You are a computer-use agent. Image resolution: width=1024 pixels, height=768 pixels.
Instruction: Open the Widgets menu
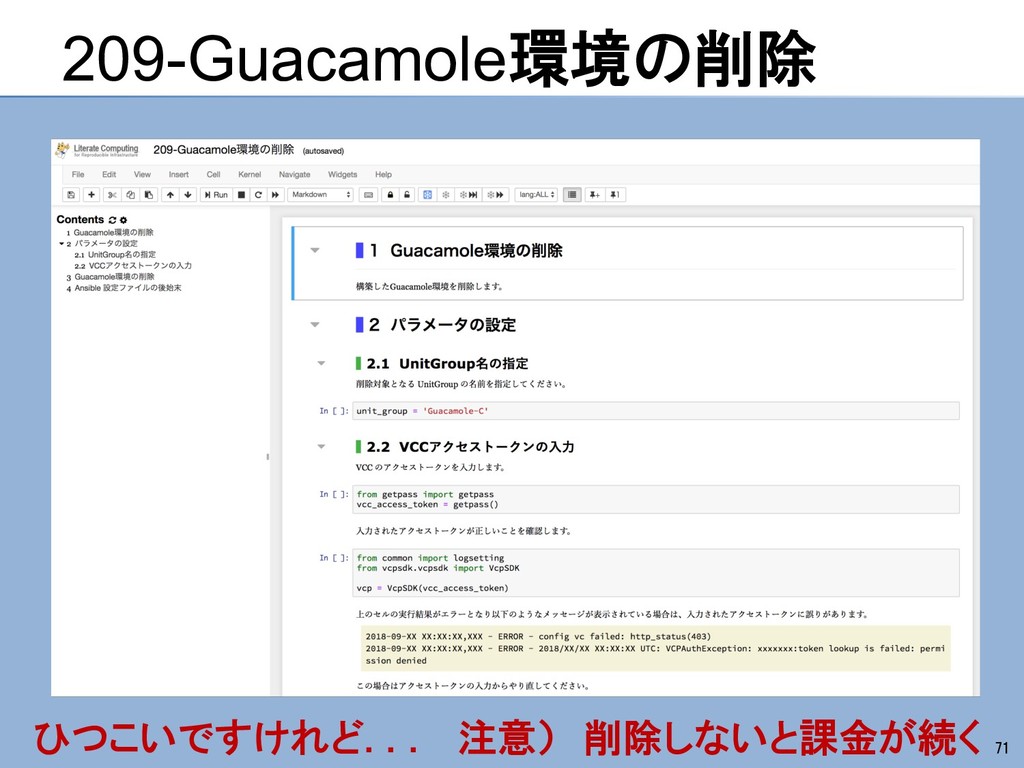(342, 174)
